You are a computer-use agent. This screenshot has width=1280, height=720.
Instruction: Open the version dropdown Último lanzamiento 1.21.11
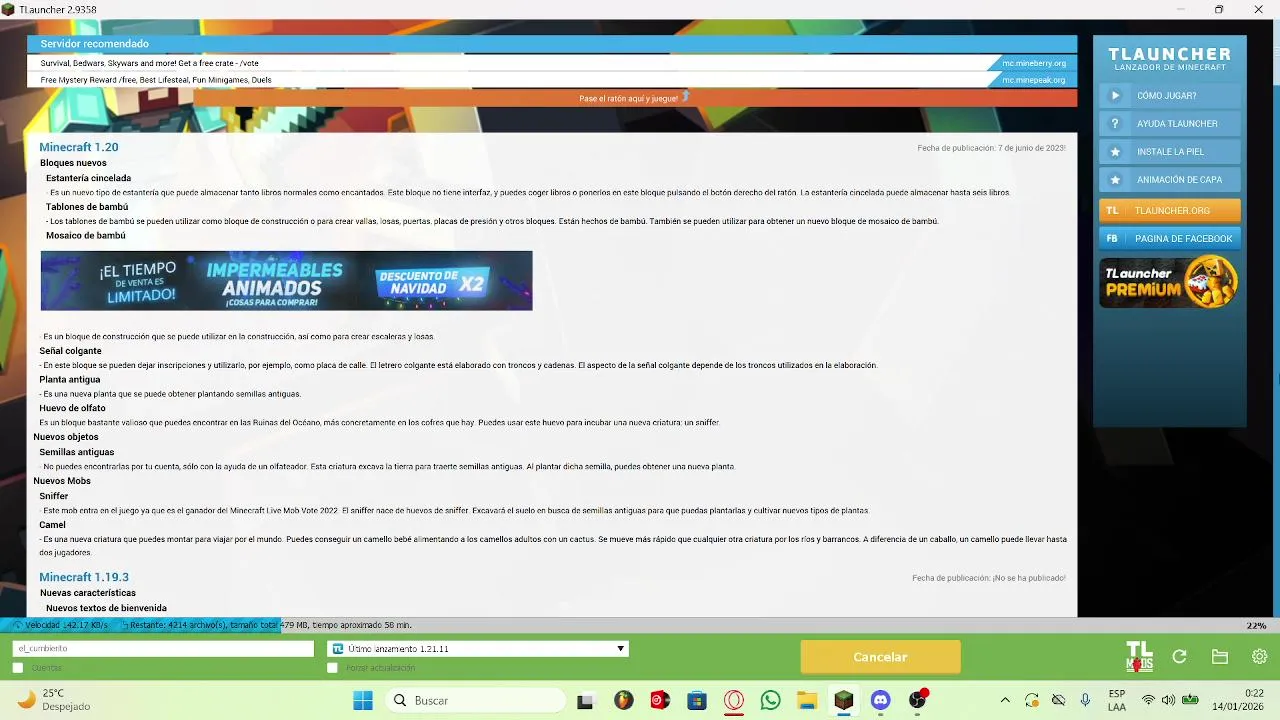478,649
